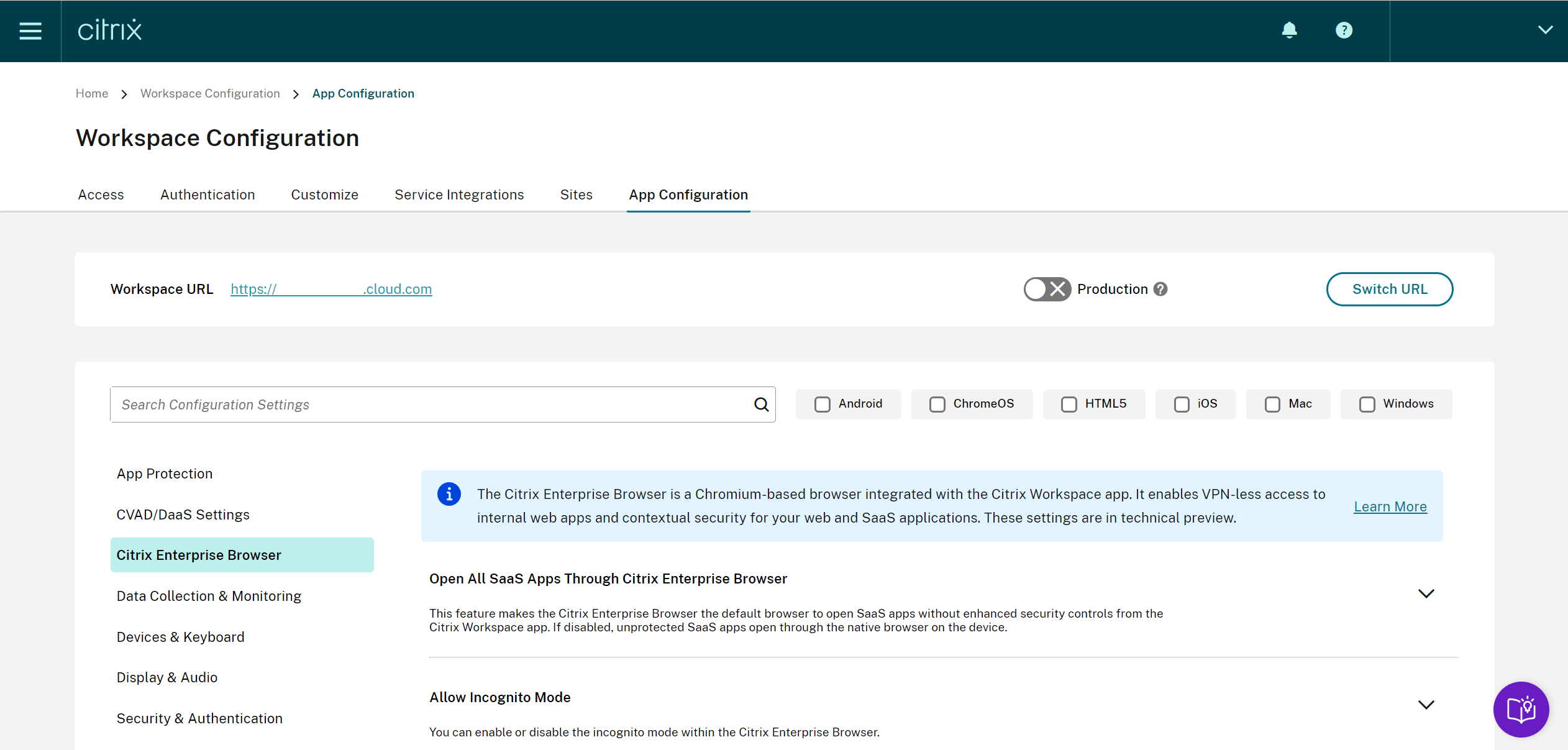Toggle the Production switch

1047,290
